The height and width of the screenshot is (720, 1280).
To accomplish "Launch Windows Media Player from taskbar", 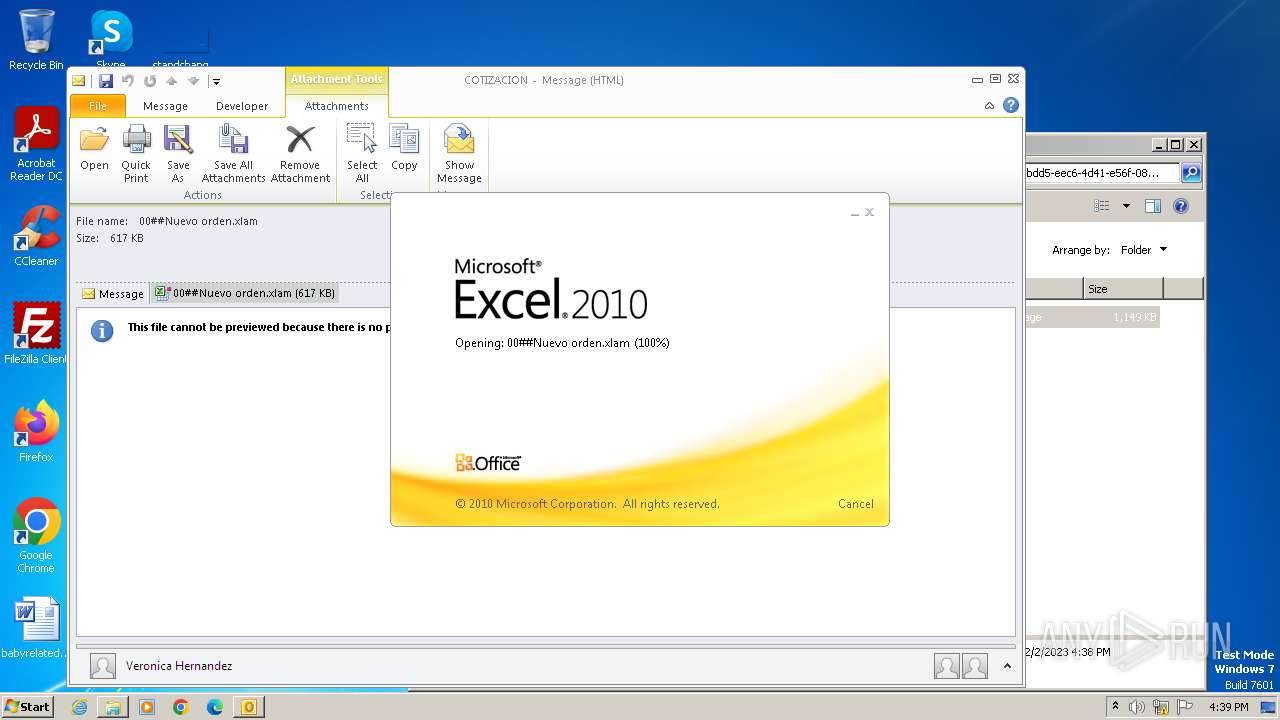I will coord(147,707).
